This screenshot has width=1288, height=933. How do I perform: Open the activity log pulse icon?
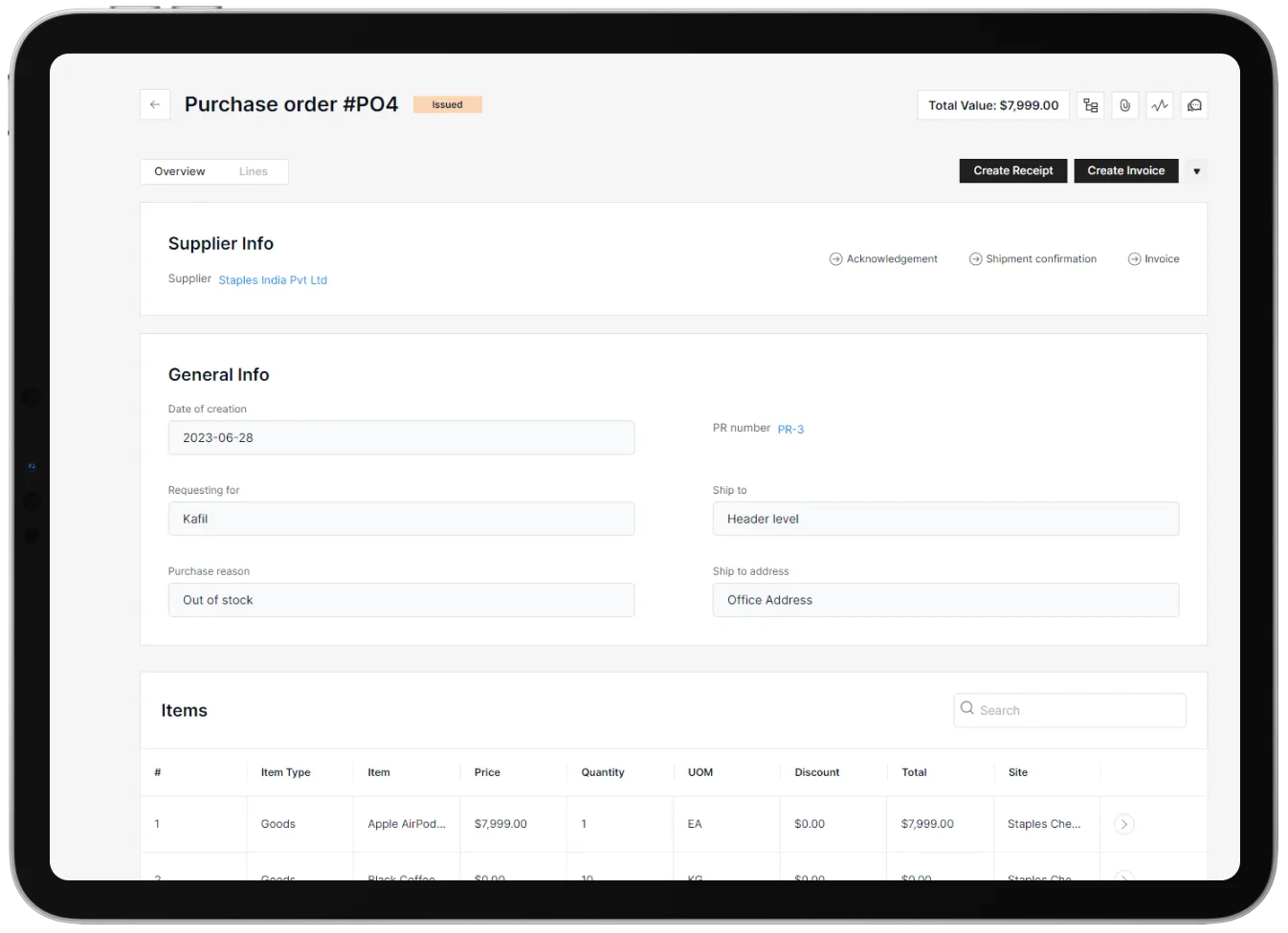tap(1160, 105)
